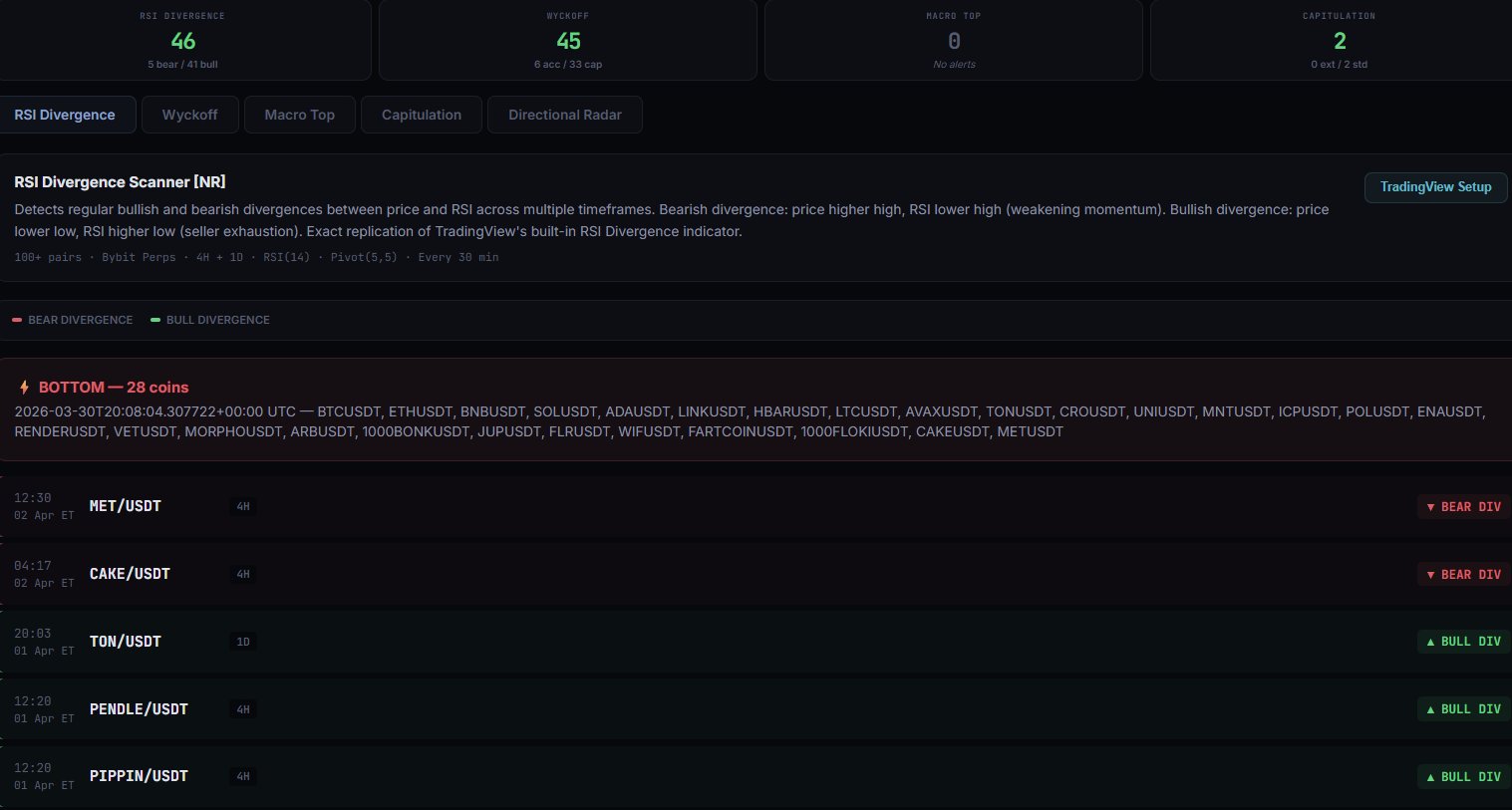Select the green bull divergence legend marker

pyautogui.click(x=155, y=320)
